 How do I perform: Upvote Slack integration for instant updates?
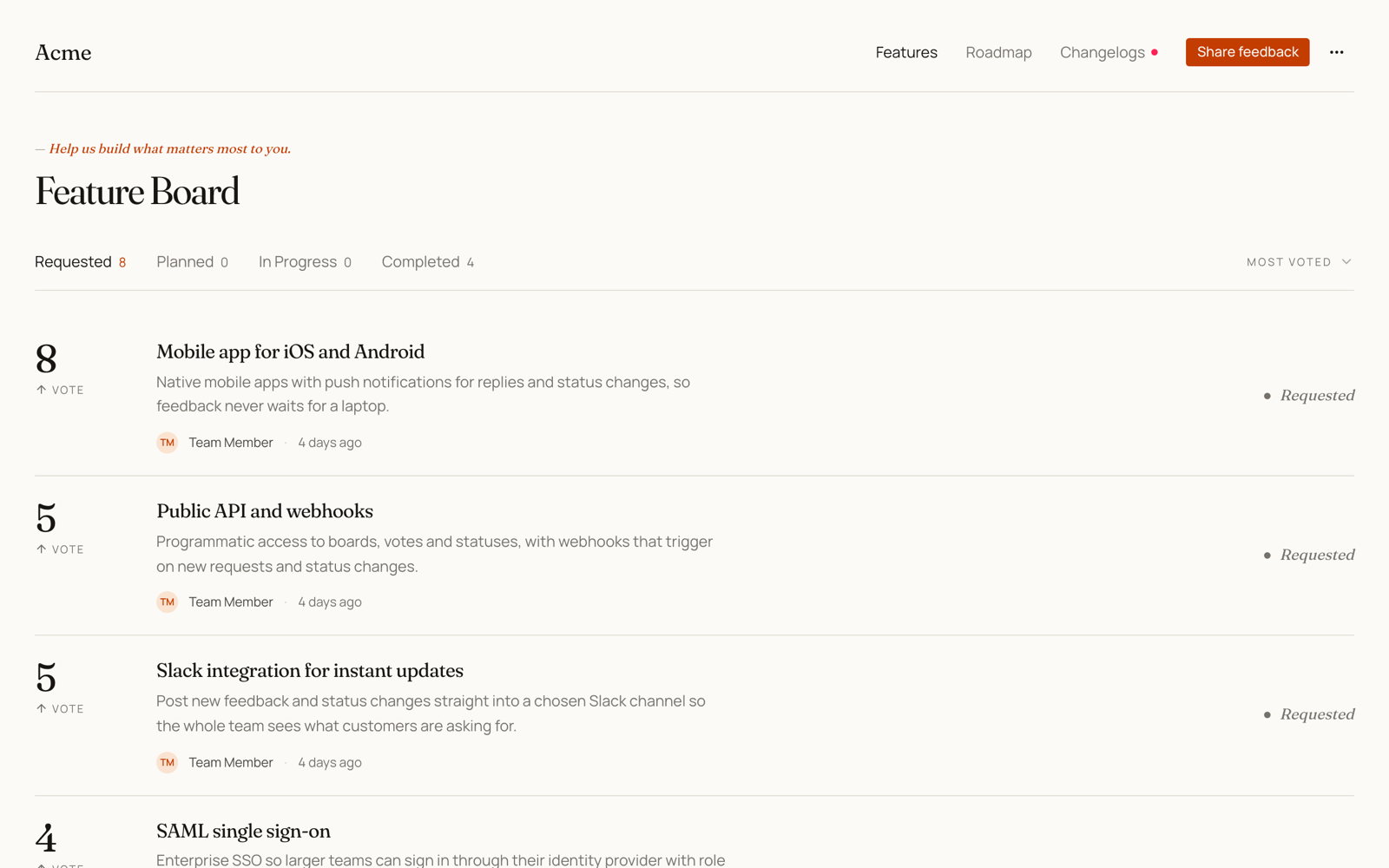pyautogui.click(x=60, y=709)
